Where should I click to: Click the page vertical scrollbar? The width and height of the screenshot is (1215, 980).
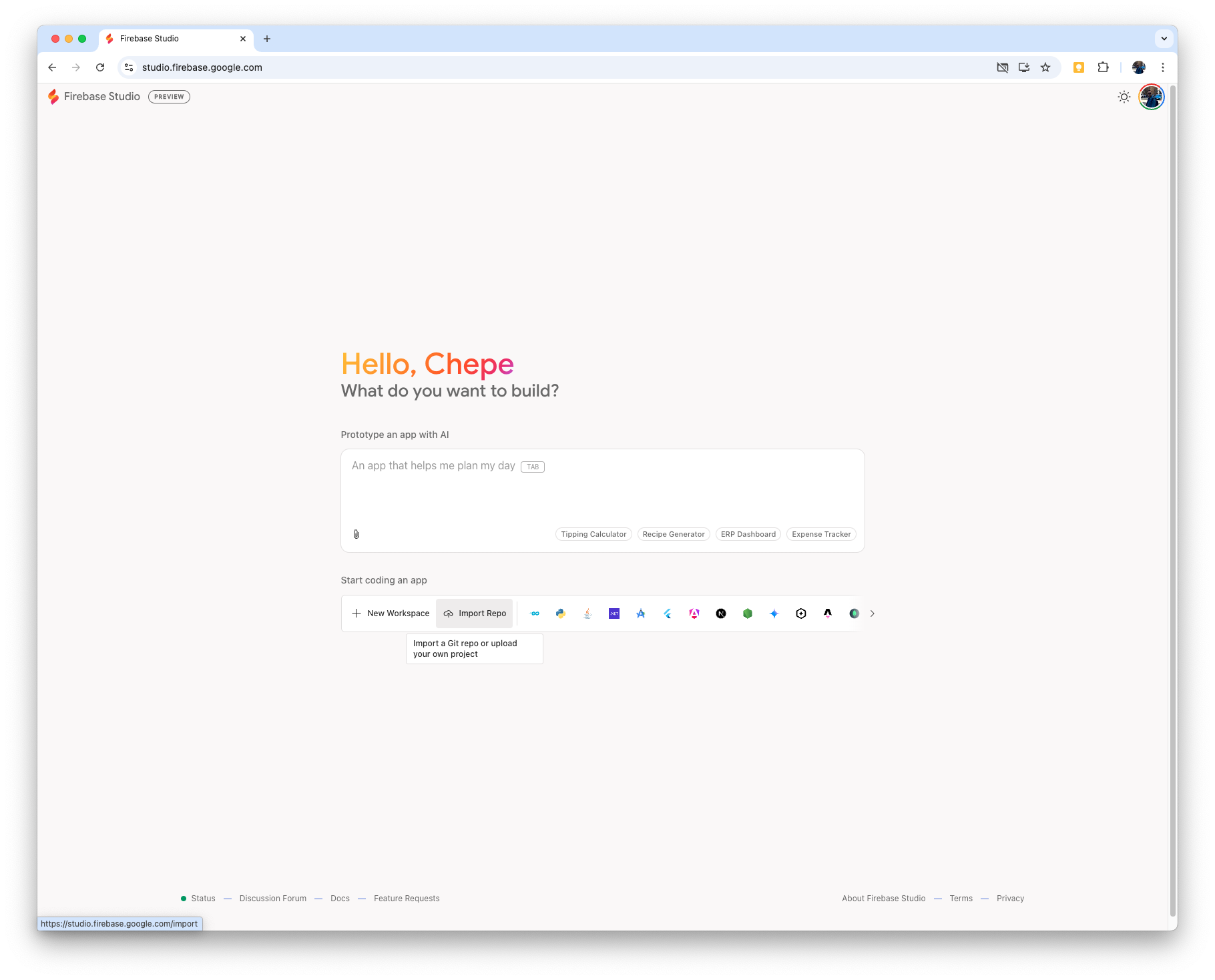click(1173, 501)
